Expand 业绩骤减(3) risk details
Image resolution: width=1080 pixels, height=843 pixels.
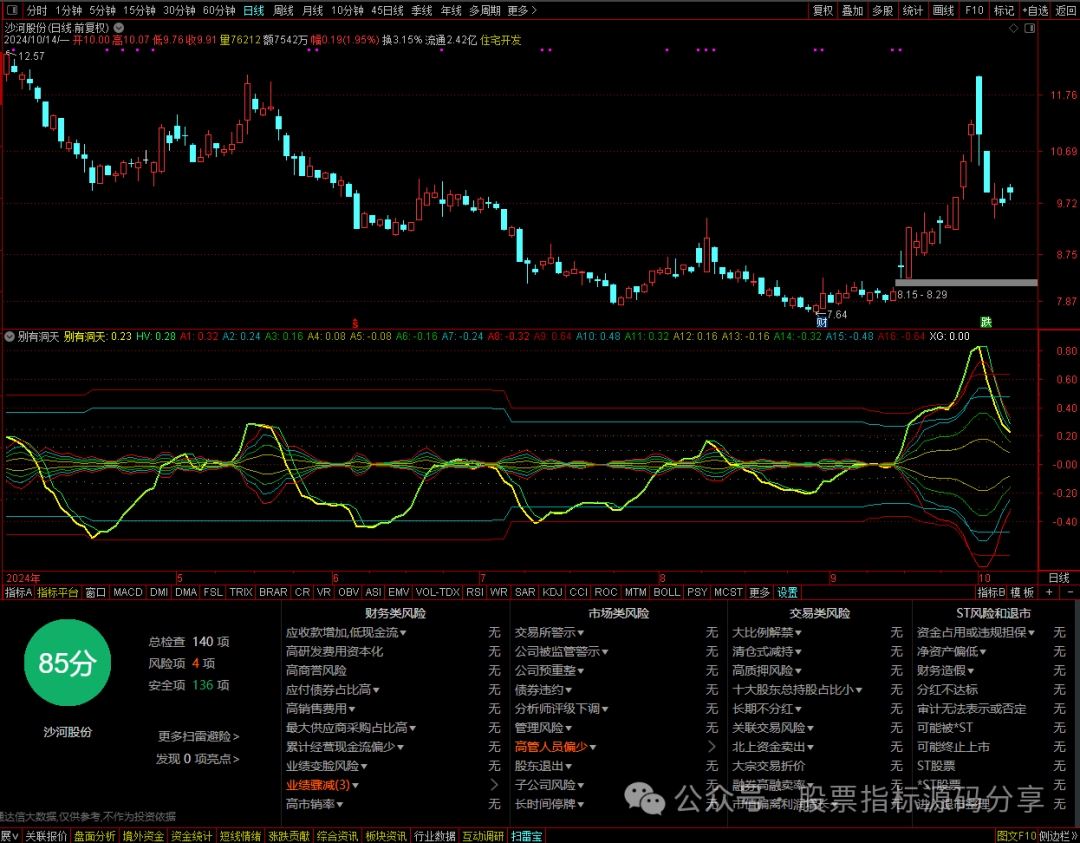tap(322, 785)
